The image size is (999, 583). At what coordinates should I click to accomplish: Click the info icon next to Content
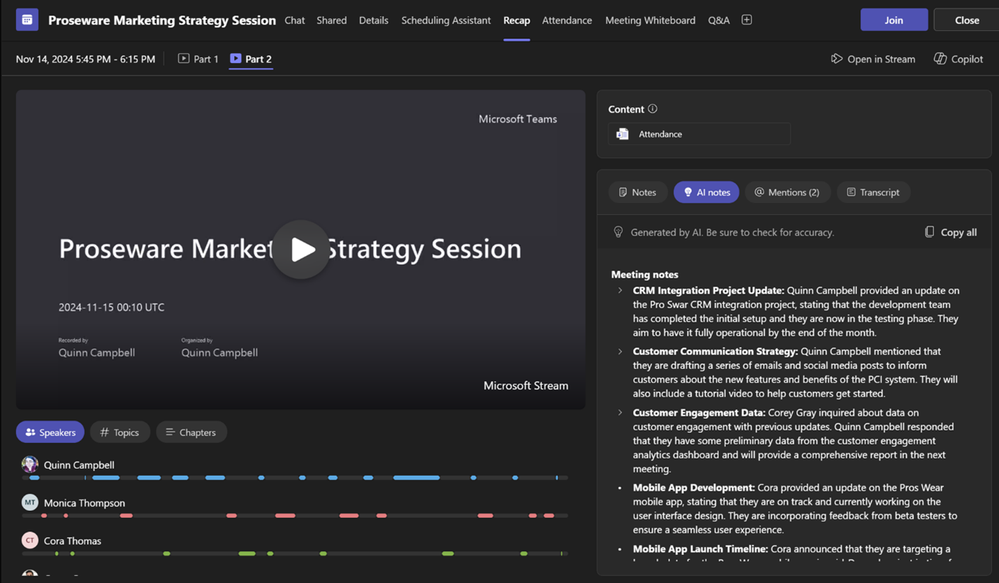(652, 109)
